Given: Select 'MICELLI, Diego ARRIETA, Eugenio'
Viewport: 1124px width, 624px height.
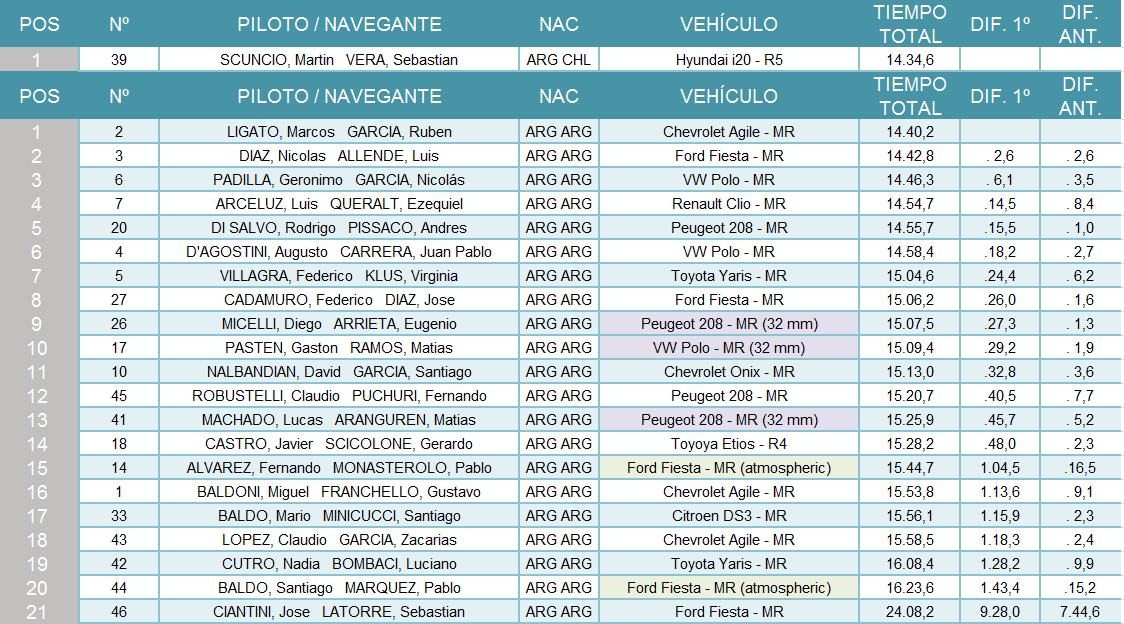Looking at the screenshot, I should click(x=338, y=324).
